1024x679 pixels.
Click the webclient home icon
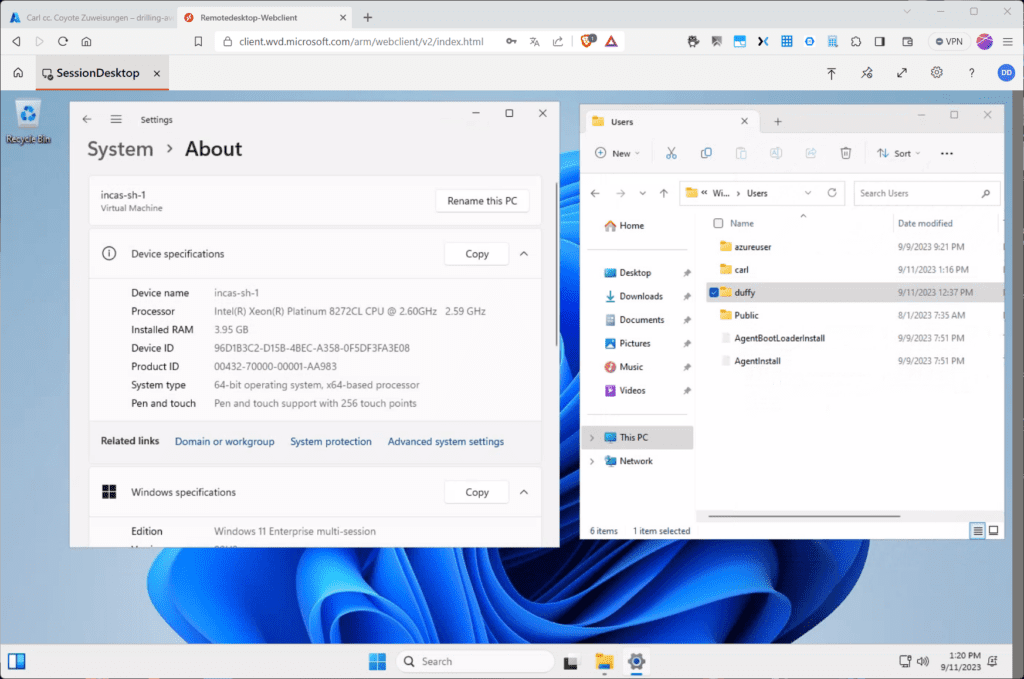coord(18,72)
